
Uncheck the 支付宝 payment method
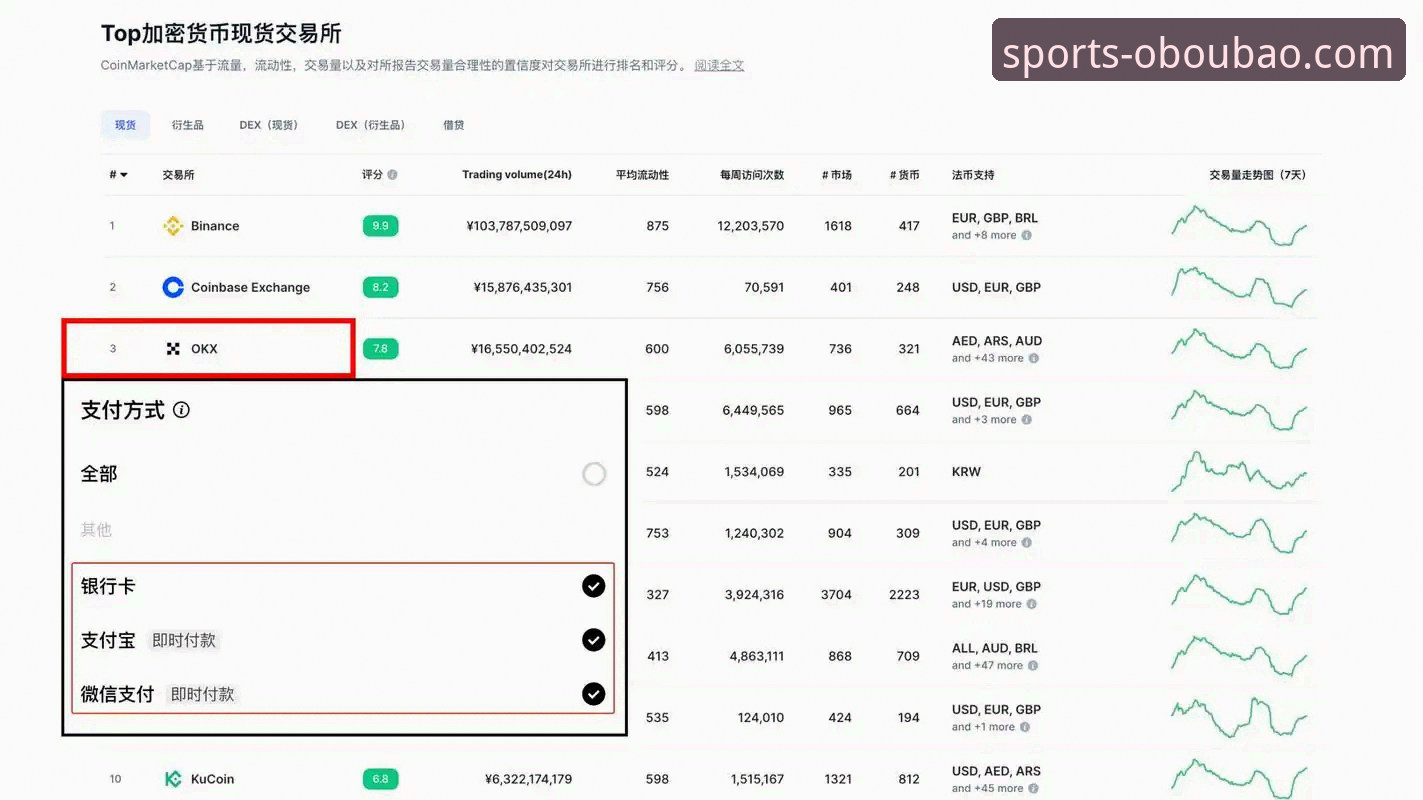594,640
